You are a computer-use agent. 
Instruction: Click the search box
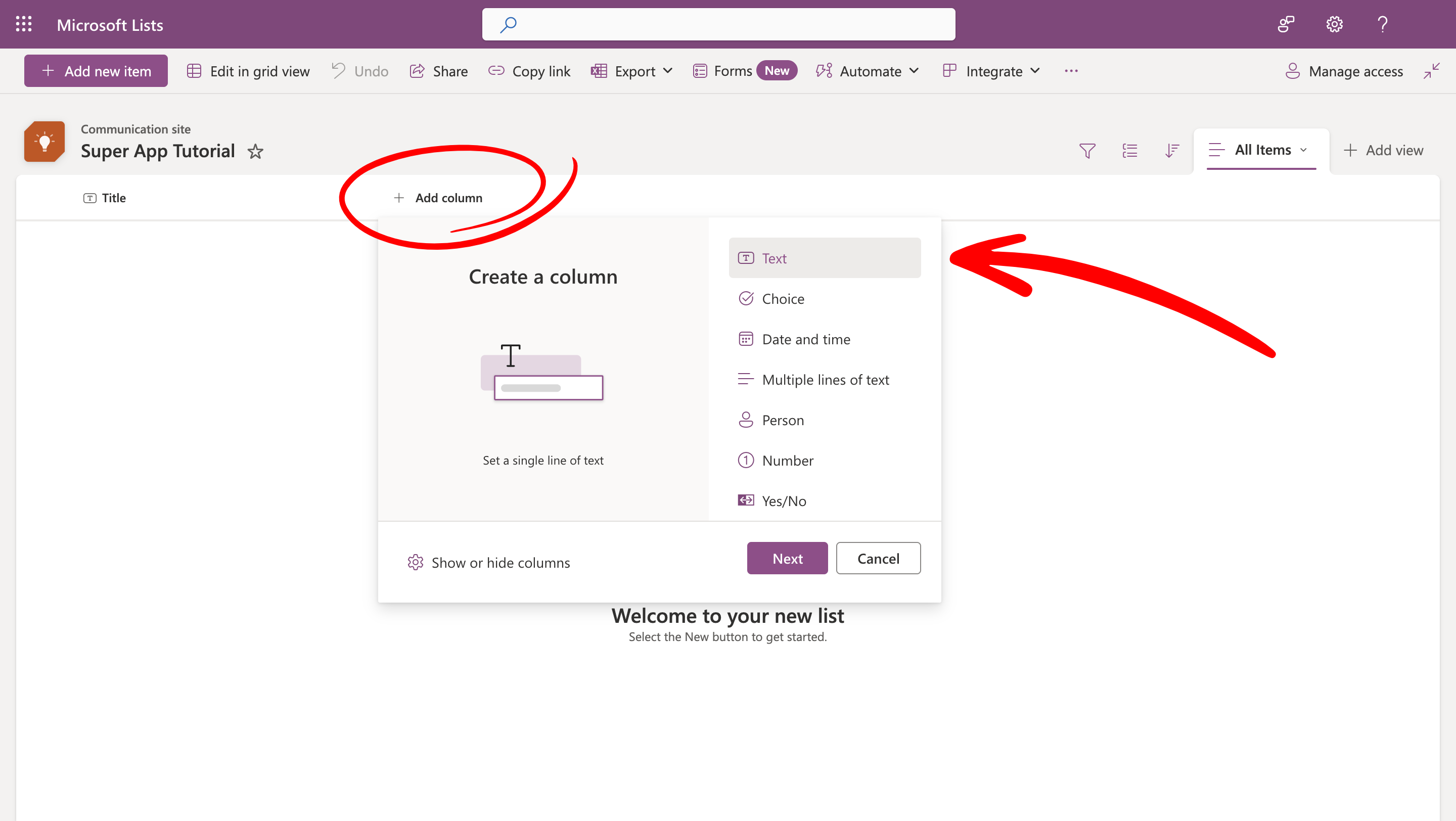(718, 24)
